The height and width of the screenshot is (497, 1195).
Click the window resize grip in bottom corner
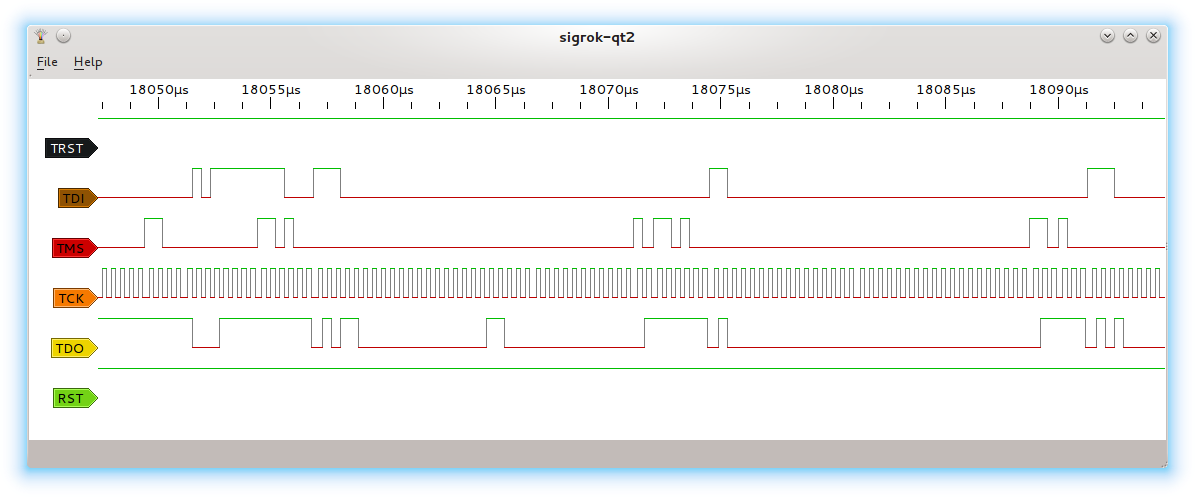(x=1162, y=464)
